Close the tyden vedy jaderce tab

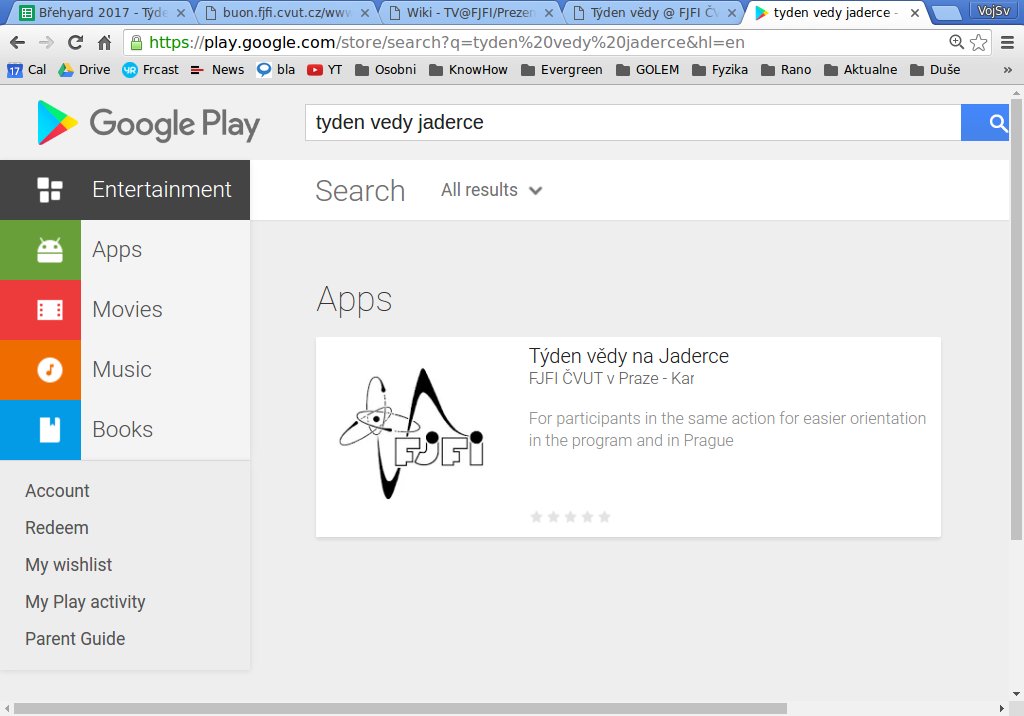(915, 12)
